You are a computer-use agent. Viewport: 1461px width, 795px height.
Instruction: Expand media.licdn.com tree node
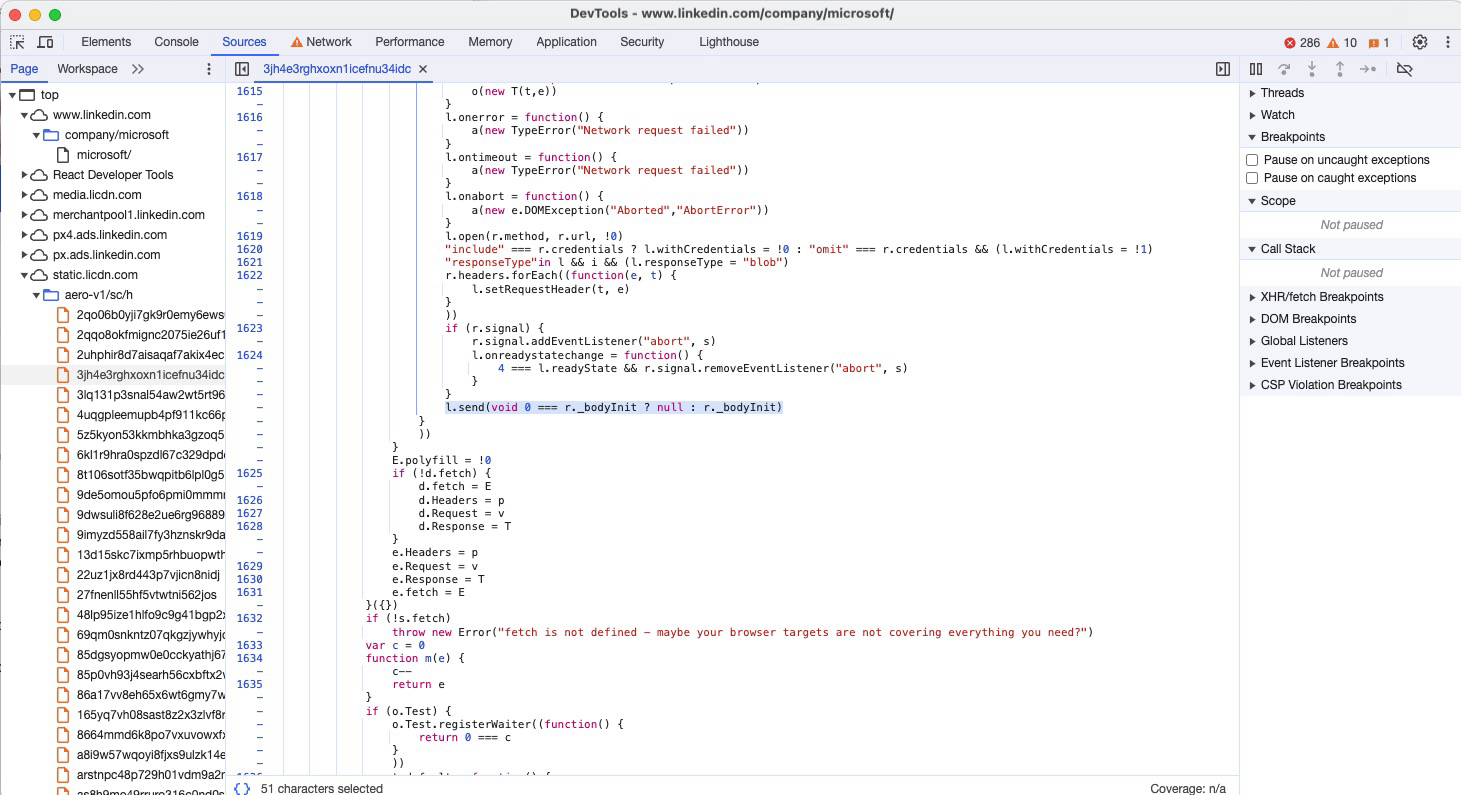coord(24,195)
